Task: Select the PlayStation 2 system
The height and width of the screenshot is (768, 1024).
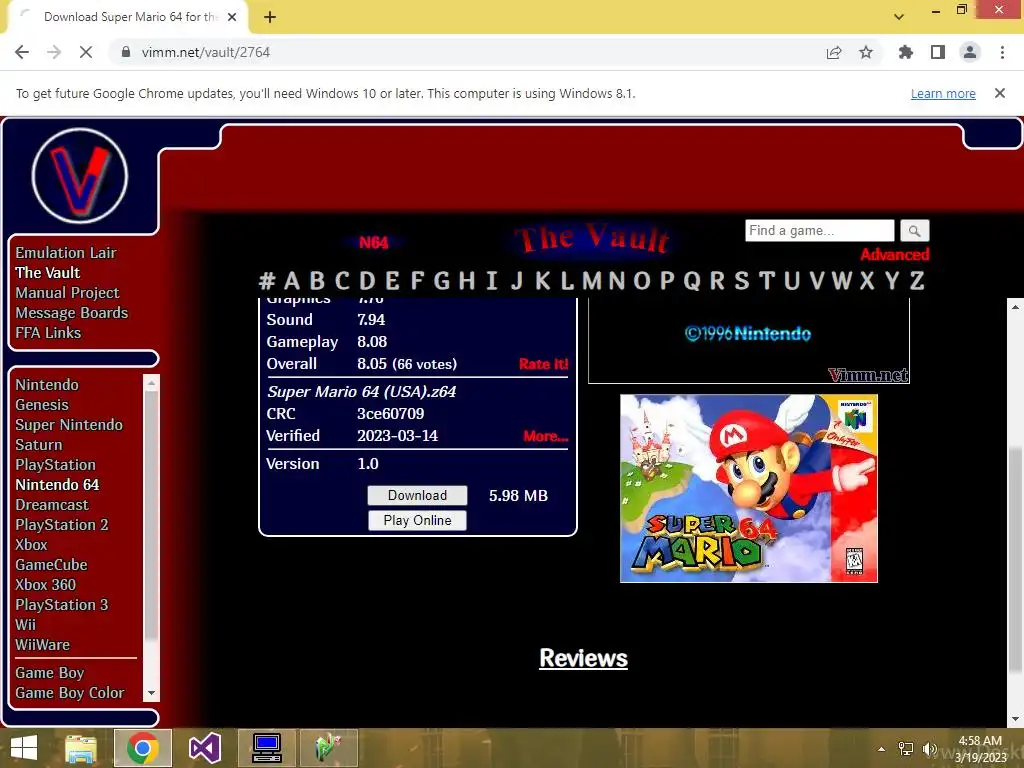Action: [x=61, y=525]
